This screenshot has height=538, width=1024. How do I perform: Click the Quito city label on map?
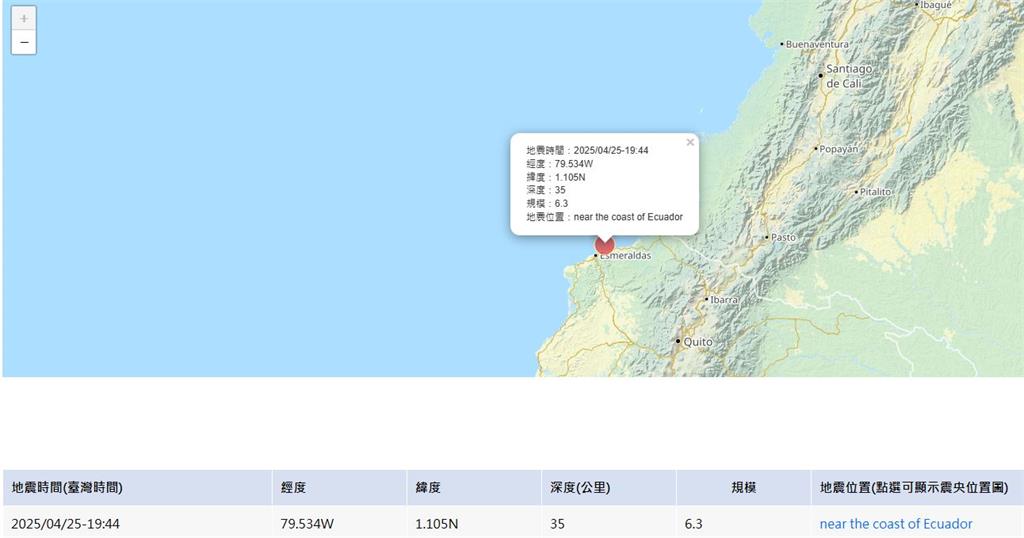pos(697,341)
